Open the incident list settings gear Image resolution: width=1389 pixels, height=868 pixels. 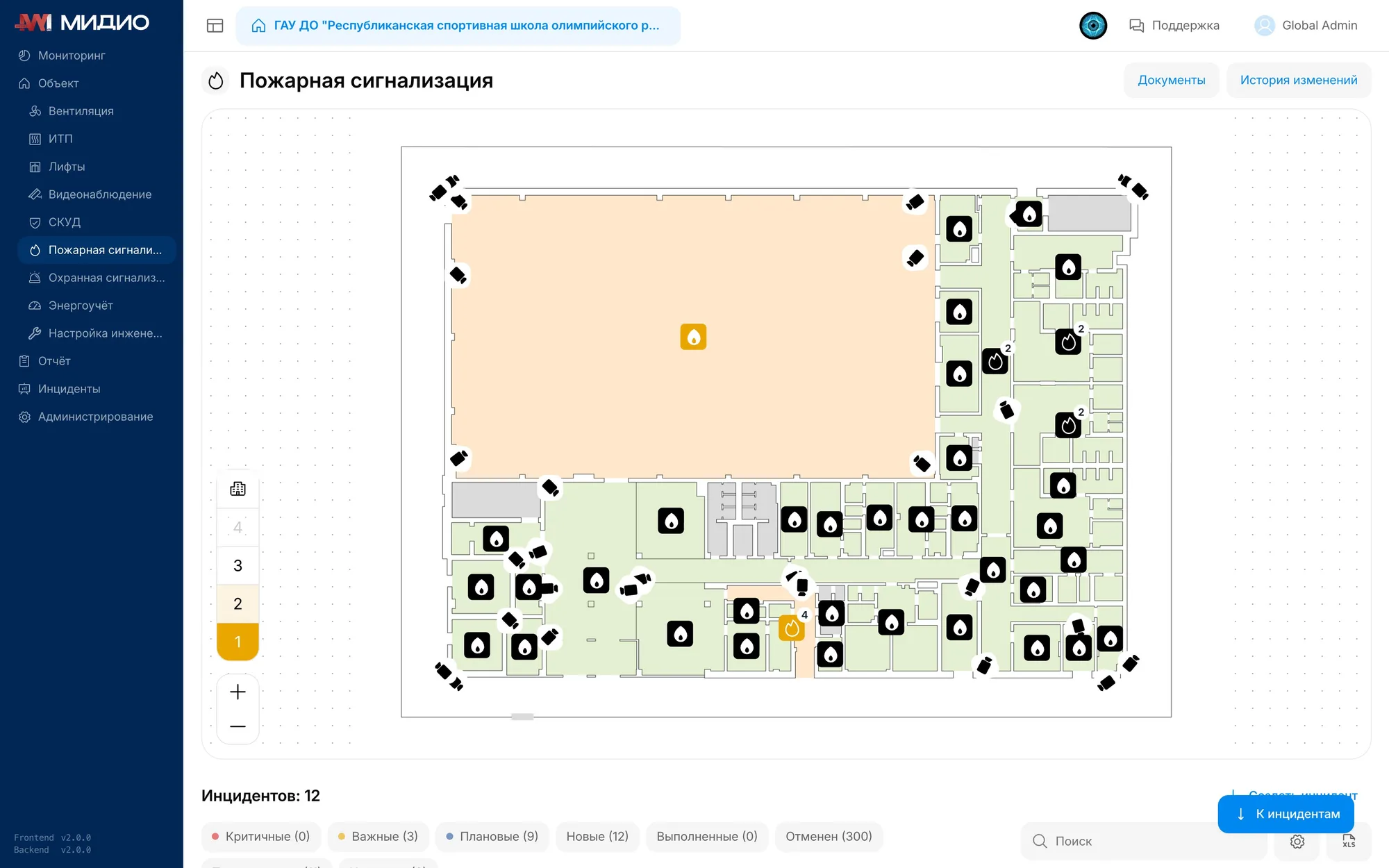tap(1297, 842)
